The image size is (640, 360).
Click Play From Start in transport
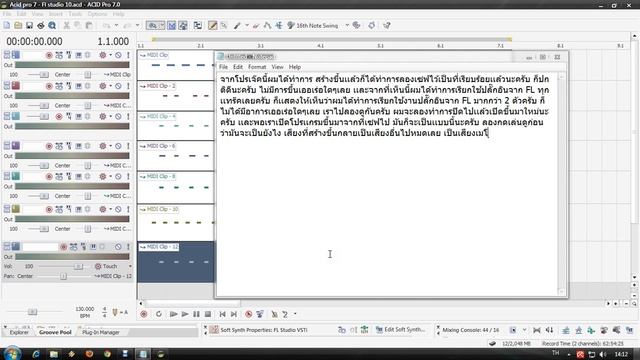click(173, 314)
